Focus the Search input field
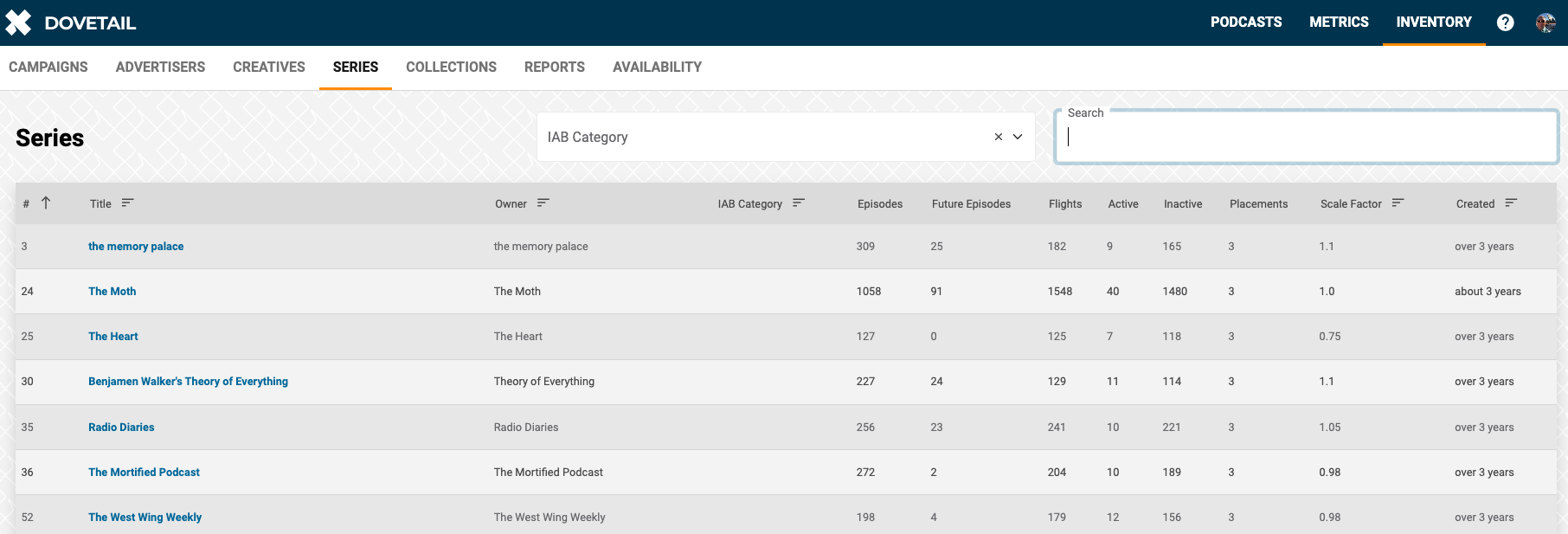Image resolution: width=1568 pixels, height=534 pixels. [x=1306, y=137]
